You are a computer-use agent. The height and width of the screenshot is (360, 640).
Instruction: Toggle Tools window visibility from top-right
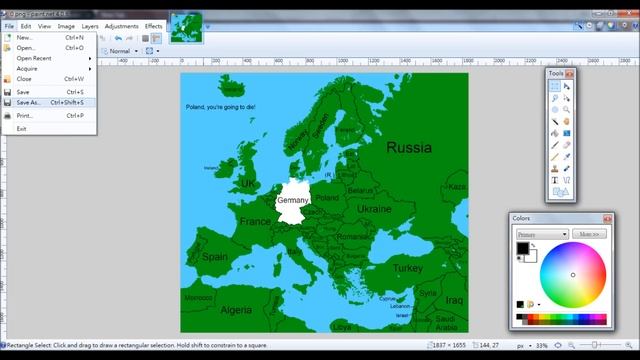coord(579,25)
